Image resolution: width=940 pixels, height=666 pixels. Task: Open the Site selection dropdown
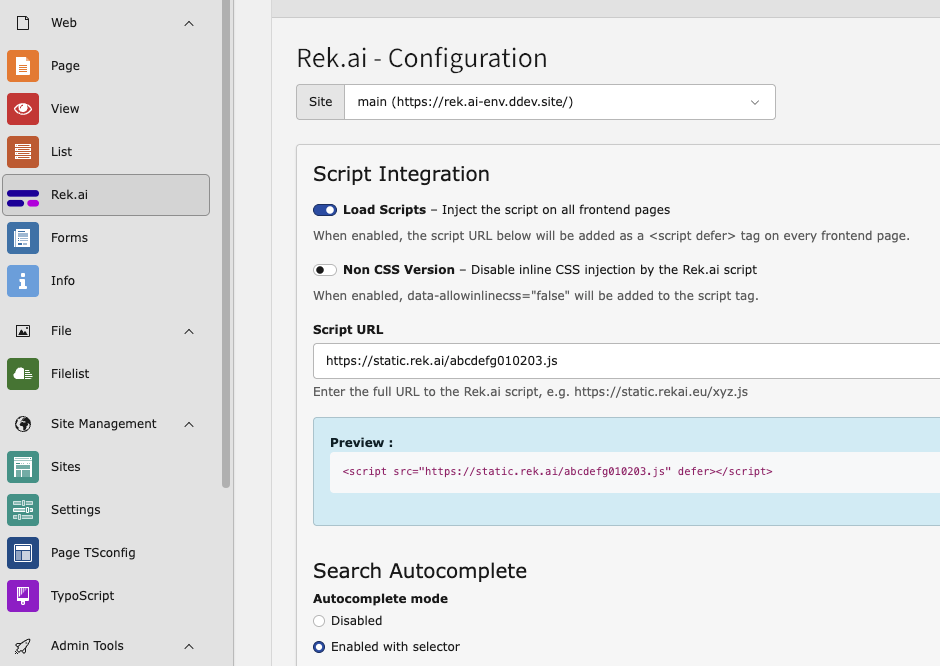coord(559,102)
